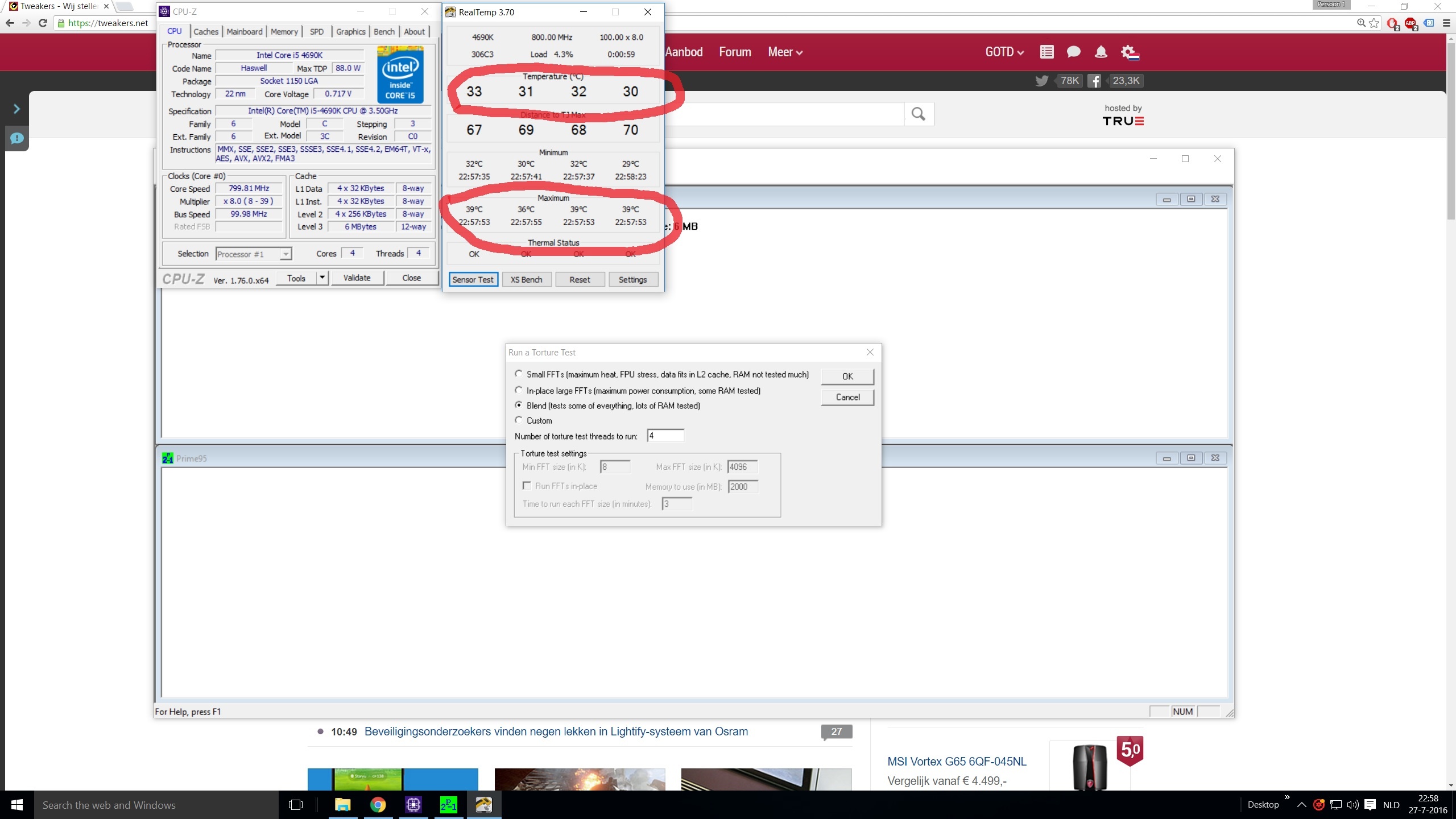Image resolution: width=1456 pixels, height=819 pixels.
Task: Open the Memory tab in CPU-Z
Action: [x=284, y=32]
